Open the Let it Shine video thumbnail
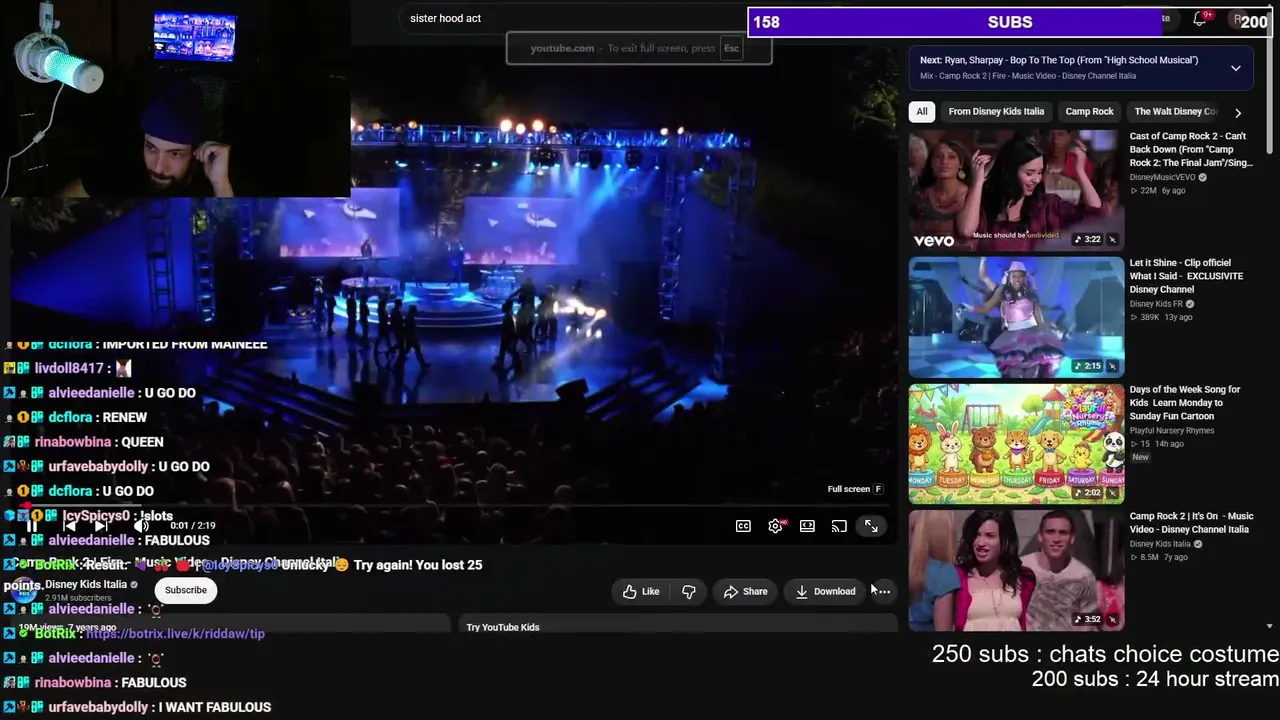The image size is (1280, 720). 1016,317
